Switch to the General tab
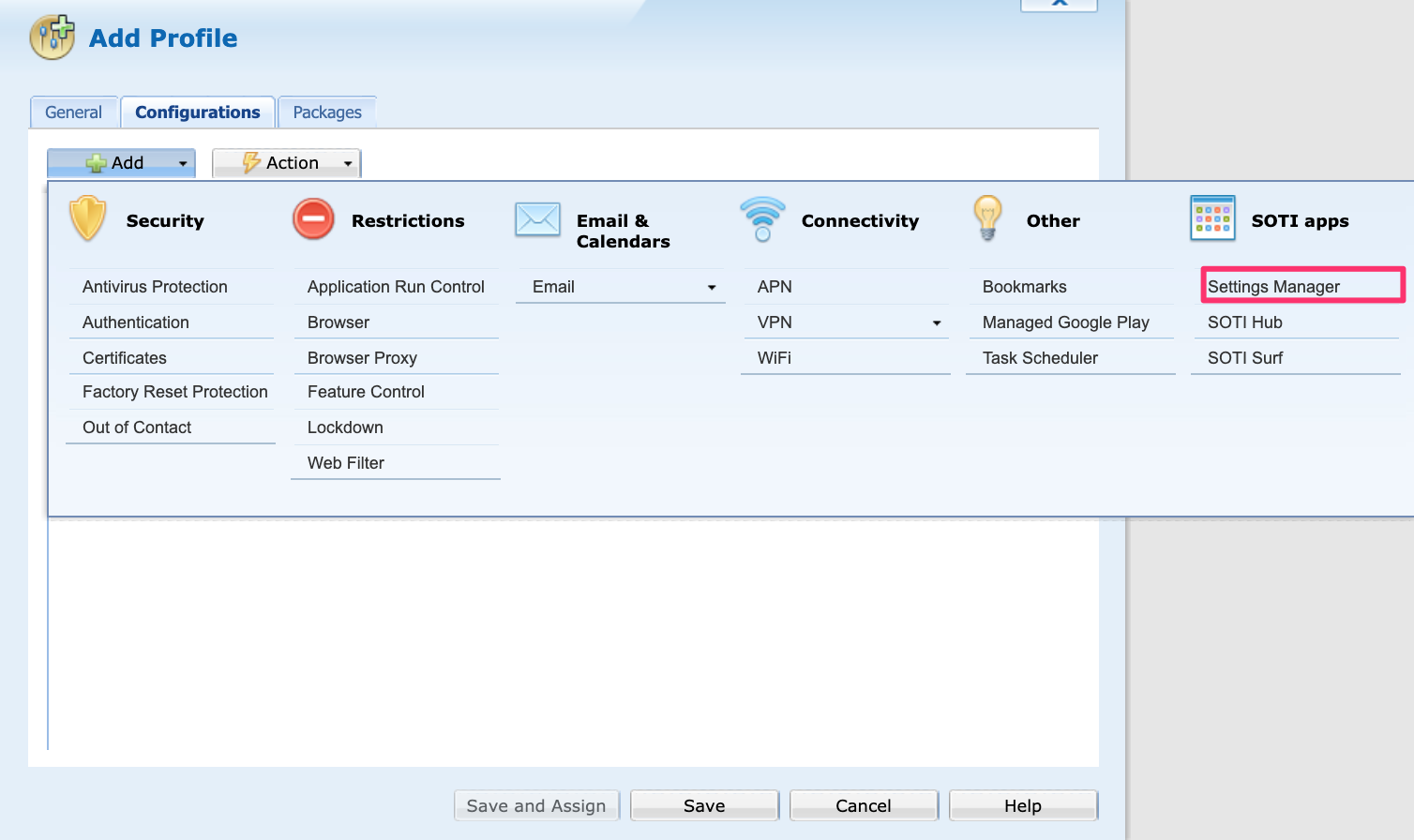1414x840 pixels. (x=73, y=112)
